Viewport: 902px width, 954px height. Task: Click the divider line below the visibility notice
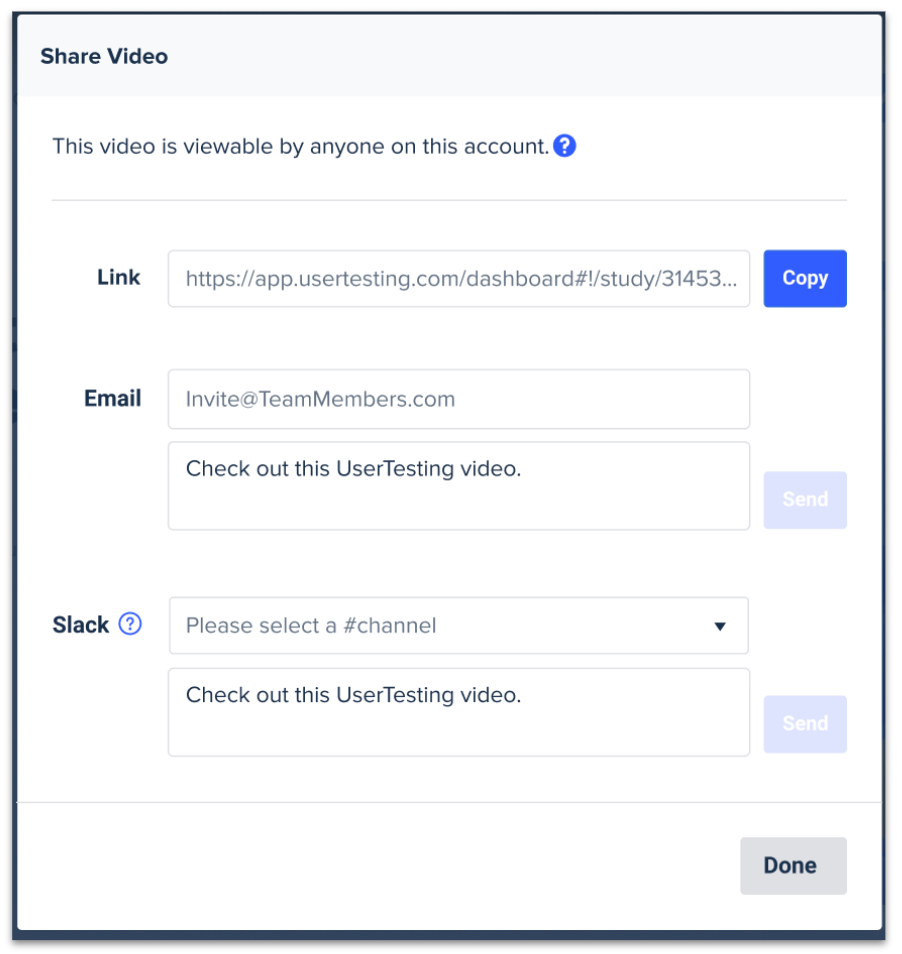[449, 200]
